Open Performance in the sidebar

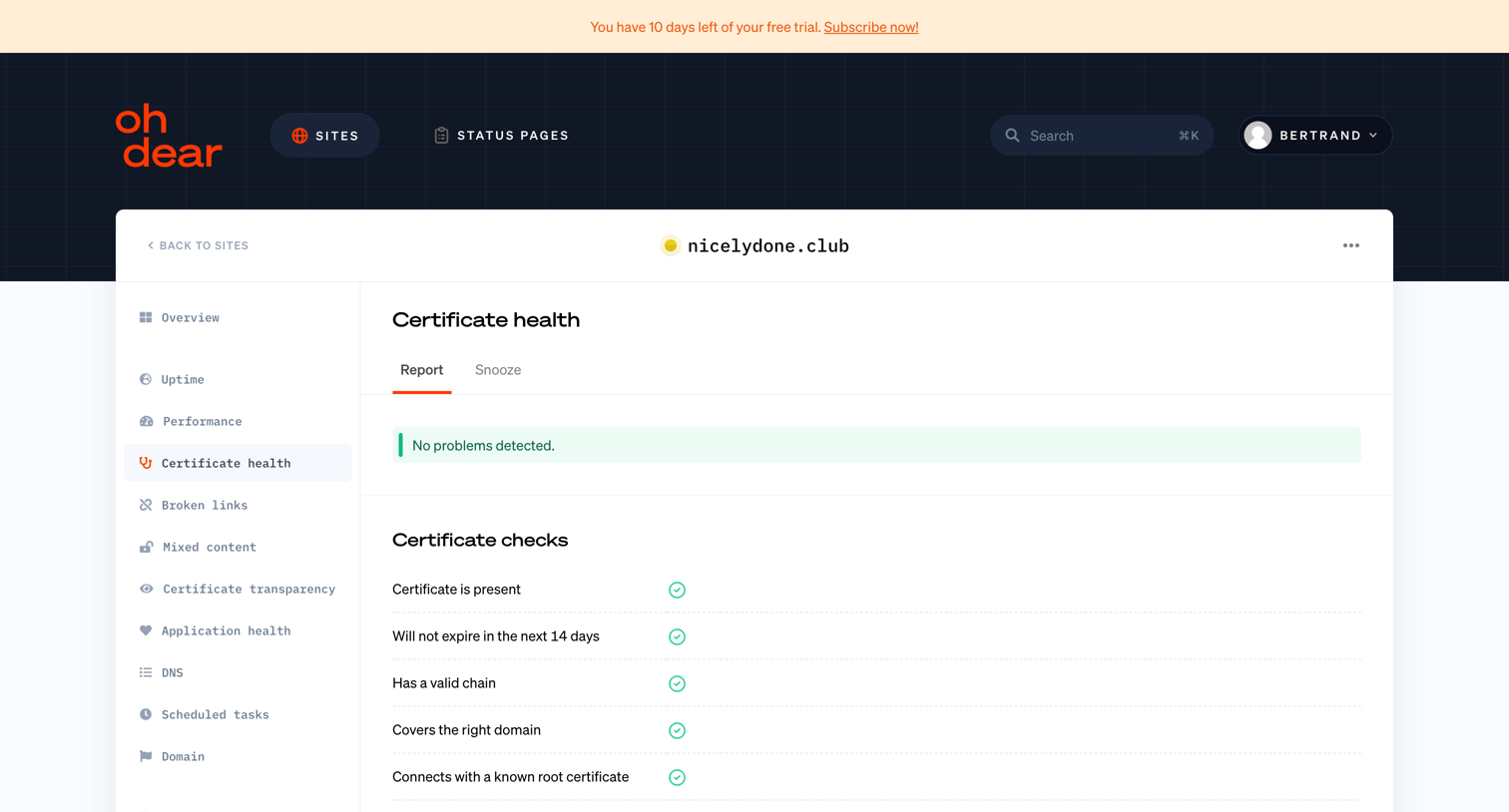coord(238,421)
